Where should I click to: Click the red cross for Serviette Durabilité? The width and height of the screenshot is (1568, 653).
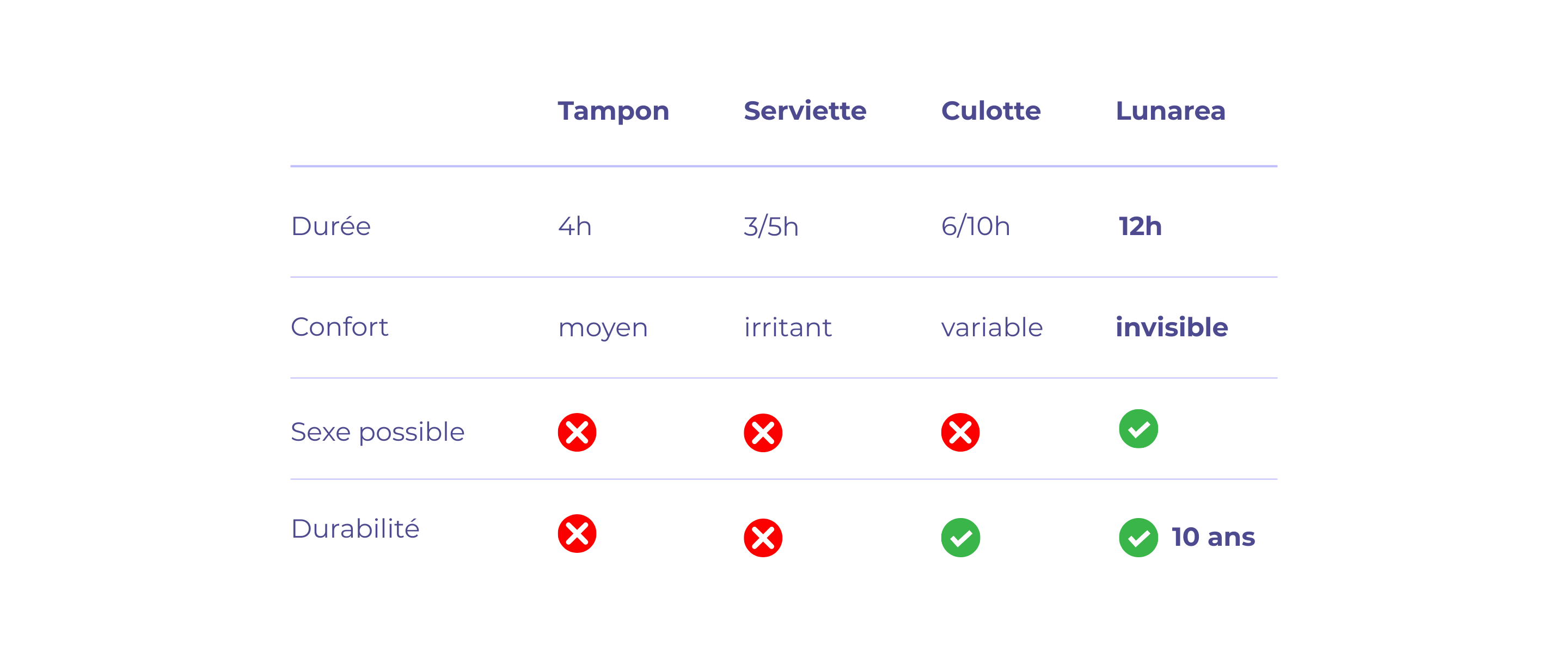[x=763, y=538]
